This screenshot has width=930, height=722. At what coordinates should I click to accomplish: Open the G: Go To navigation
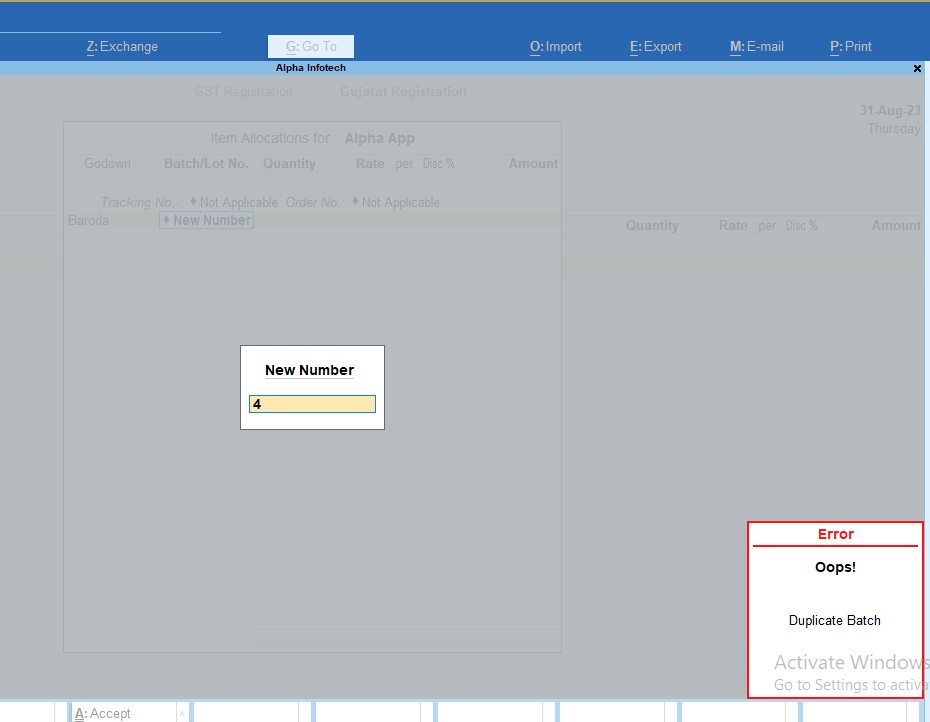point(310,46)
